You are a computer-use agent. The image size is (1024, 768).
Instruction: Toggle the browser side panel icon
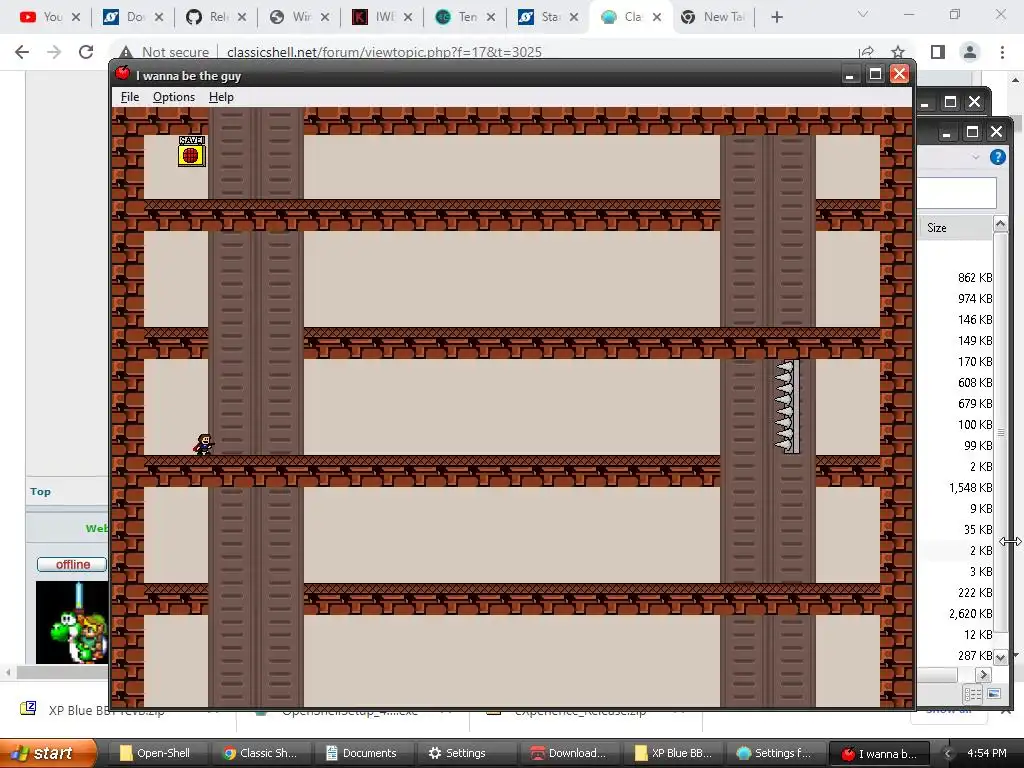(938, 52)
